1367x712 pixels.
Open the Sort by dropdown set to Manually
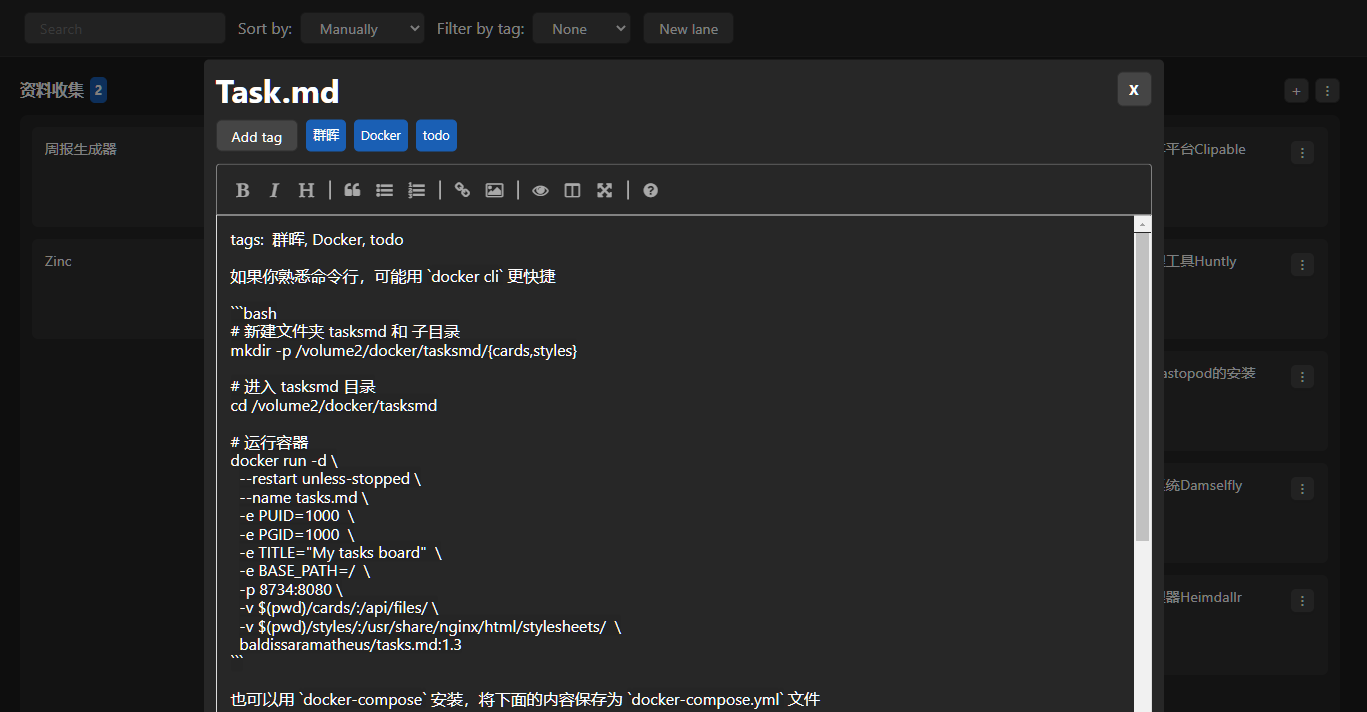coord(362,28)
